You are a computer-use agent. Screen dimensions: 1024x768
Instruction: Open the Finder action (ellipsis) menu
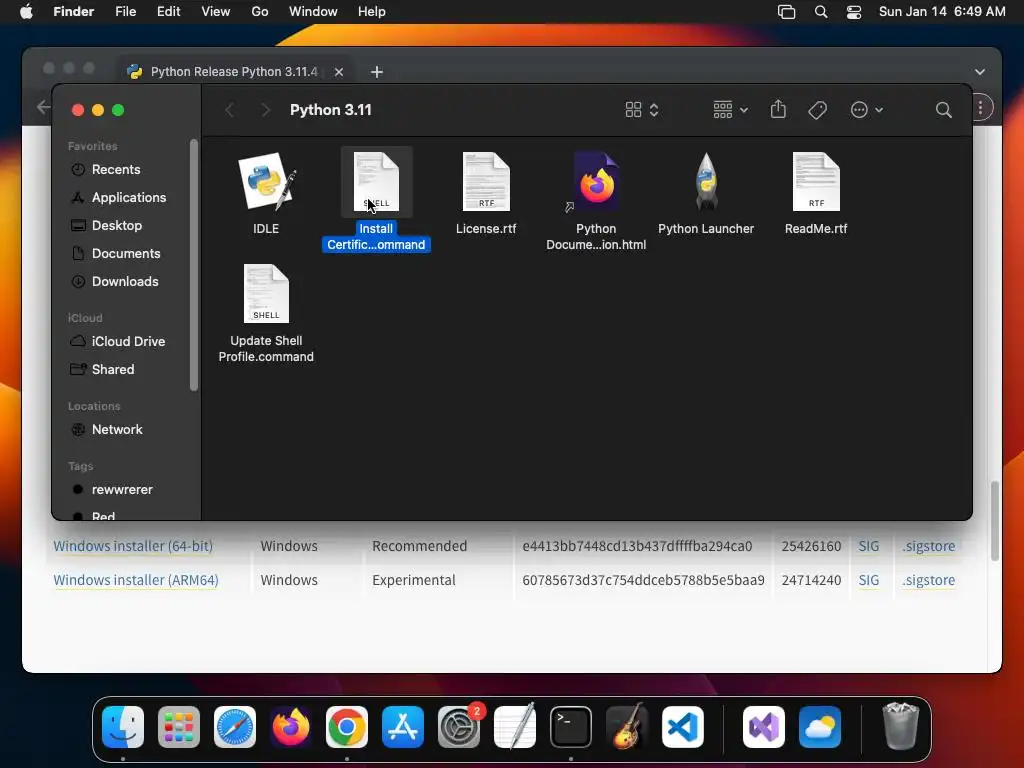(866, 110)
